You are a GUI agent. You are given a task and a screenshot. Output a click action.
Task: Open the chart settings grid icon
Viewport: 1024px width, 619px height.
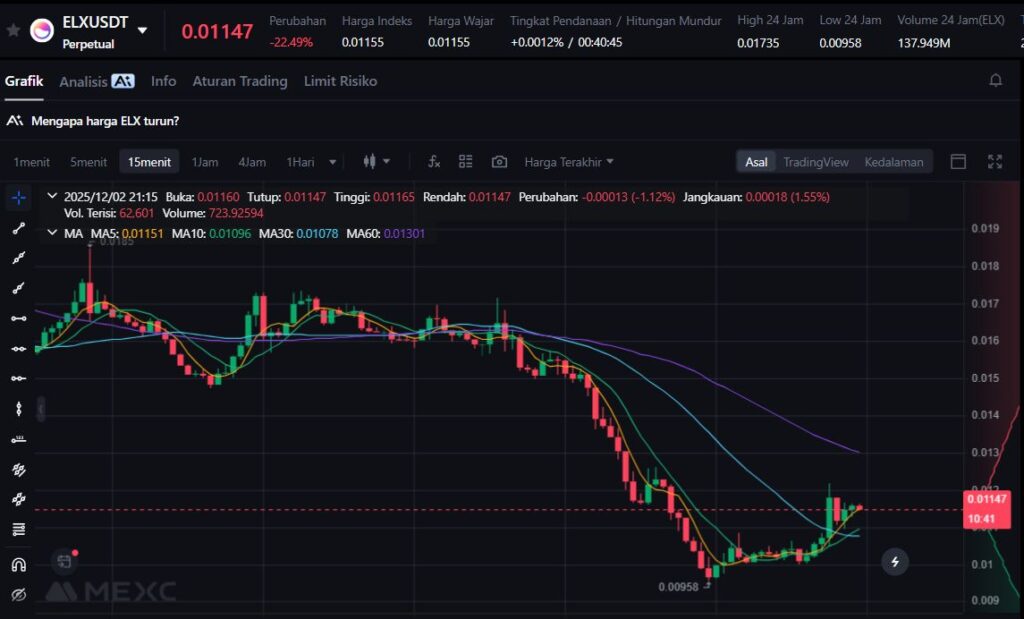tap(466, 162)
